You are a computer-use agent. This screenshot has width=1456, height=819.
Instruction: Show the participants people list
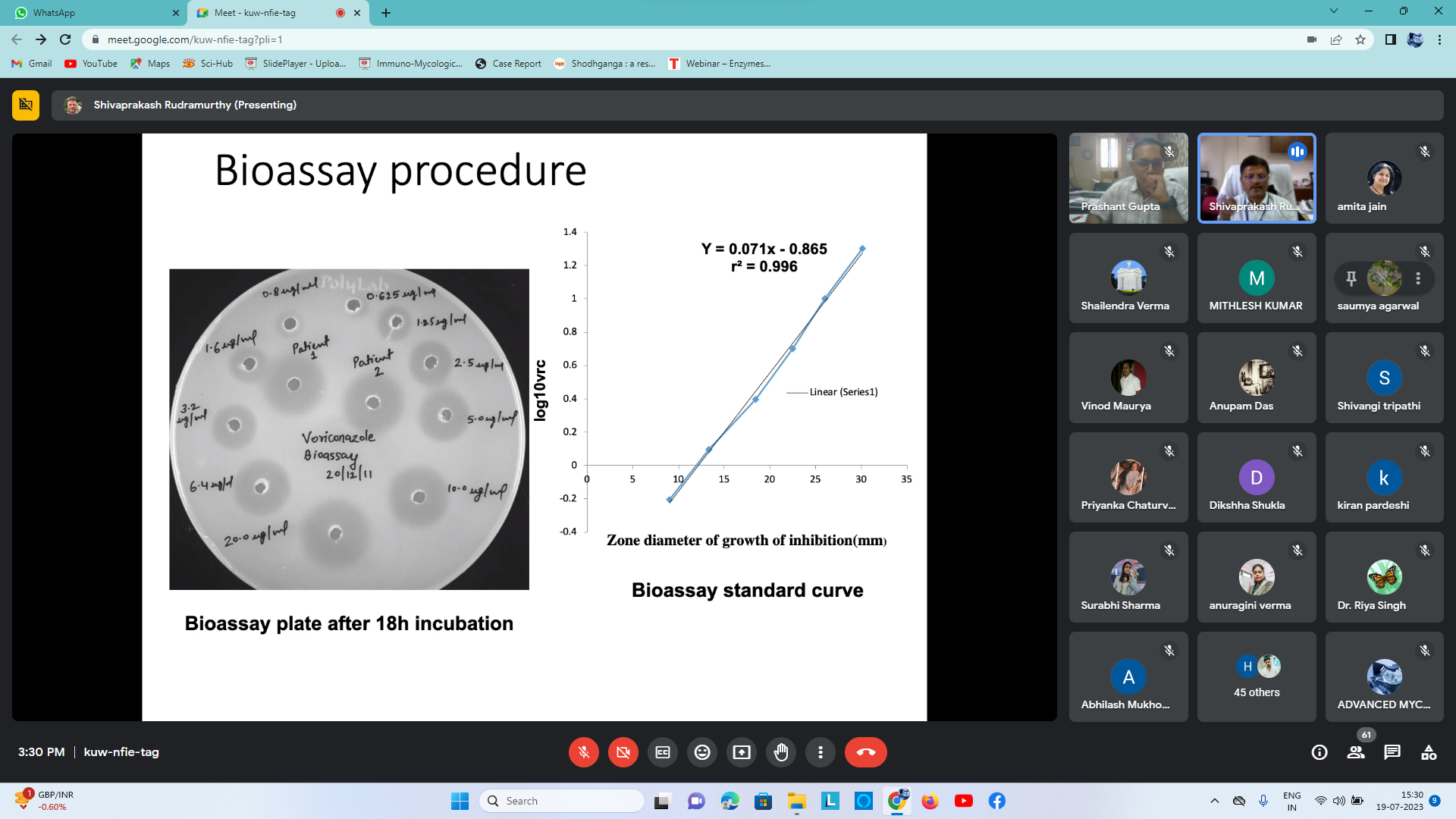point(1356,752)
